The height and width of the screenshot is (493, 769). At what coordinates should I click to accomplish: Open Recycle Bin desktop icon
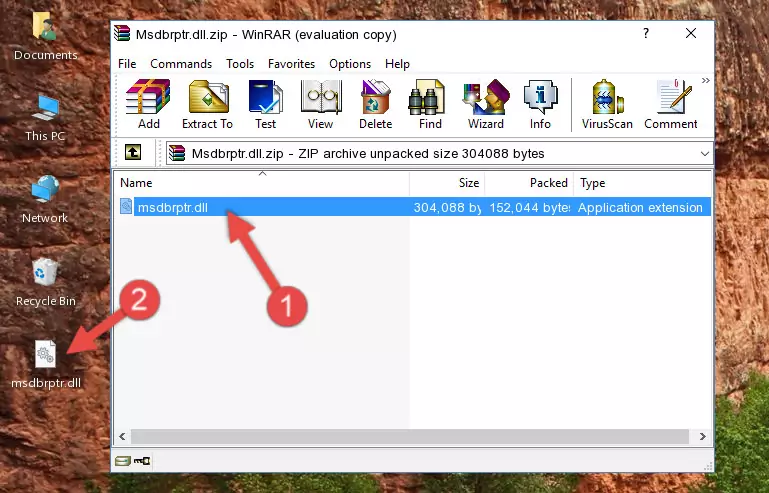pos(46,283)
